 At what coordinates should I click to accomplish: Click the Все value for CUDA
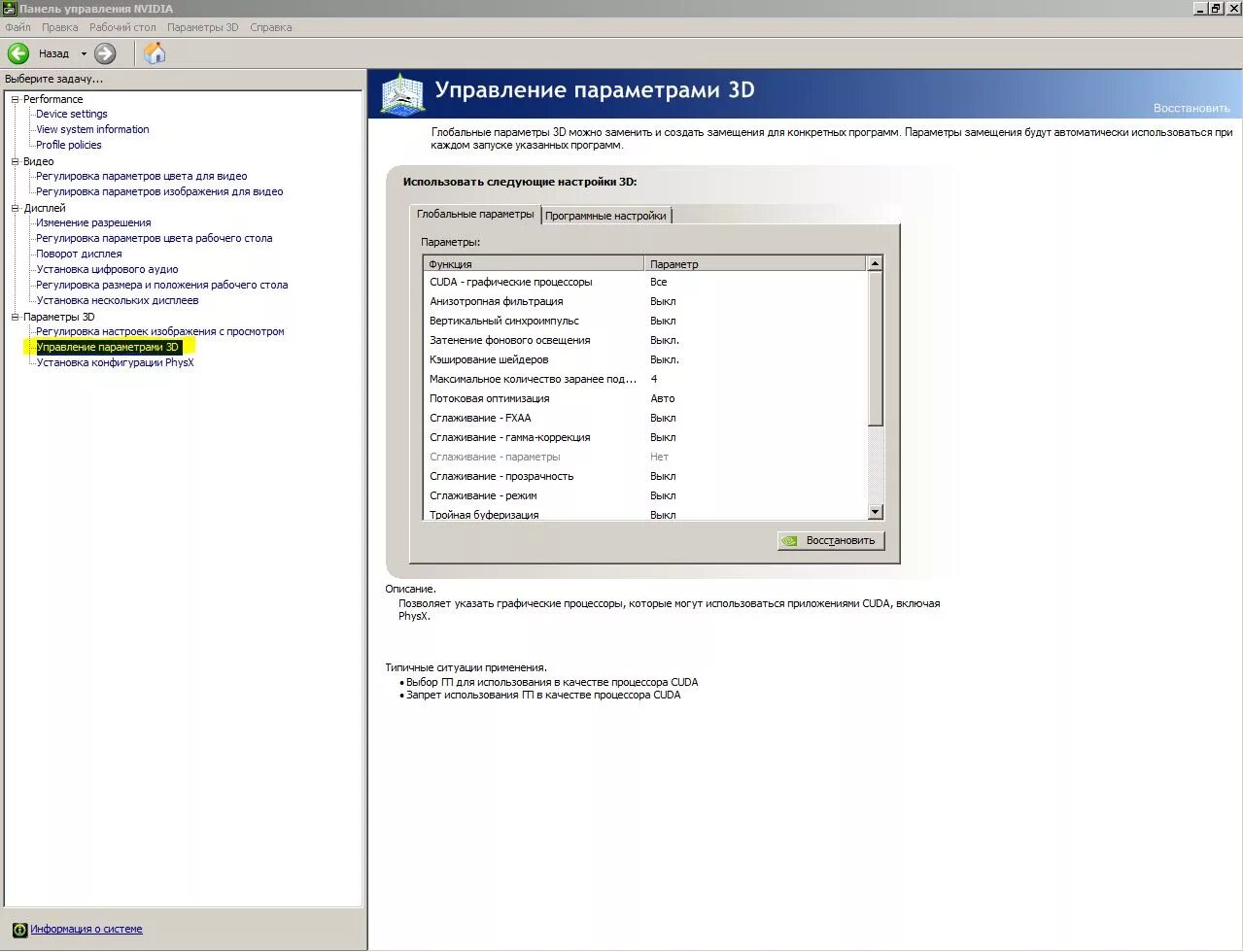click(659, 282)
